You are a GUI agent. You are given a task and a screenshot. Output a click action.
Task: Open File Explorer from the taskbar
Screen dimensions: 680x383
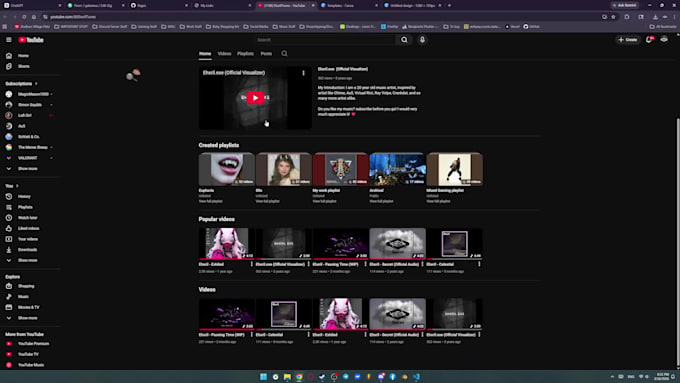tap(287, 376)
